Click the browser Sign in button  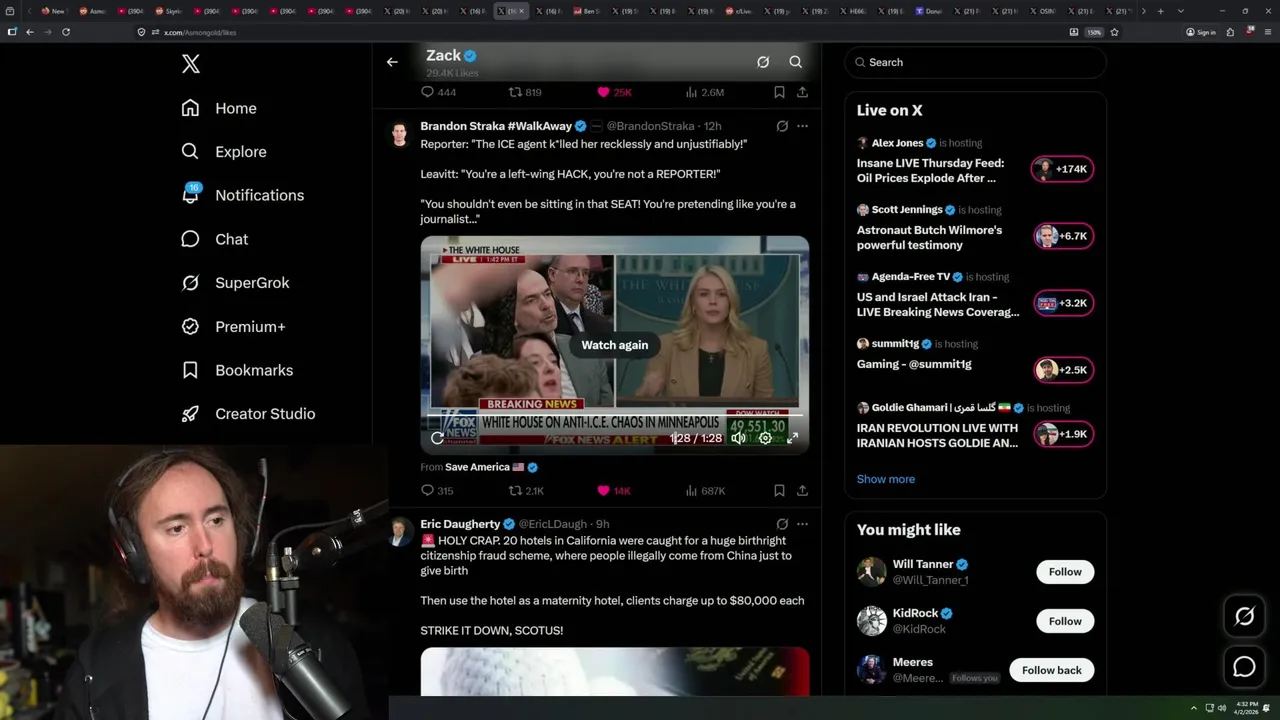pos(1201,32)
